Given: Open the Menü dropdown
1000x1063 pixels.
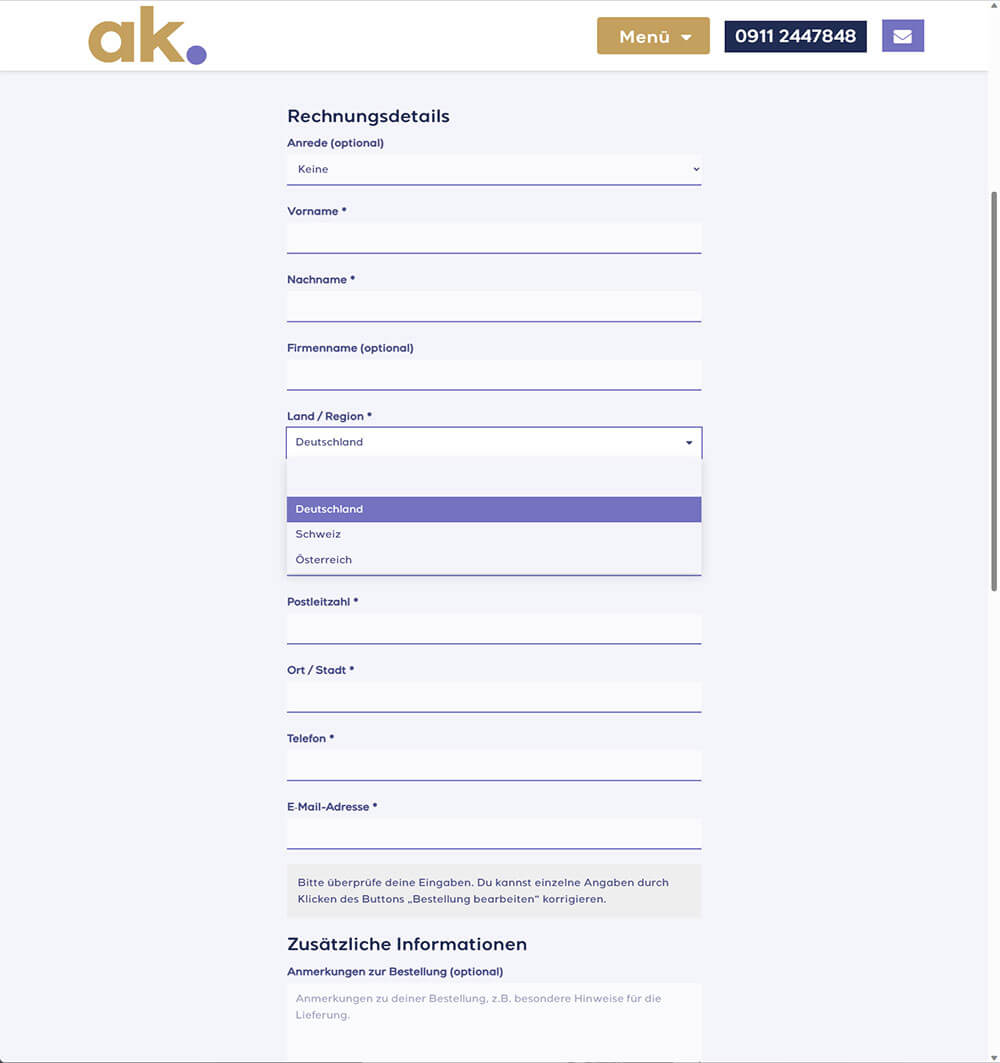Looking at the screenshot, I should (x=653, y=36).
